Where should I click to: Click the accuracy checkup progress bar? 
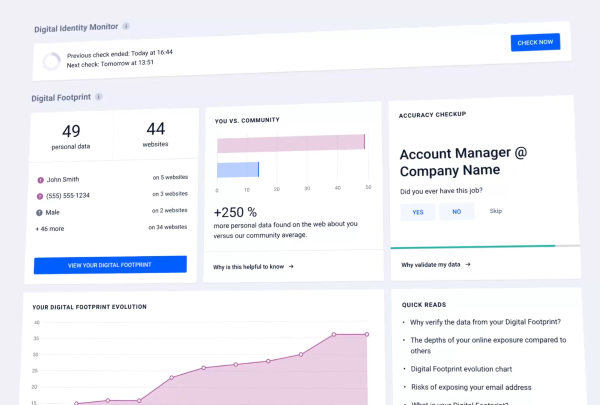pos(485,247)
